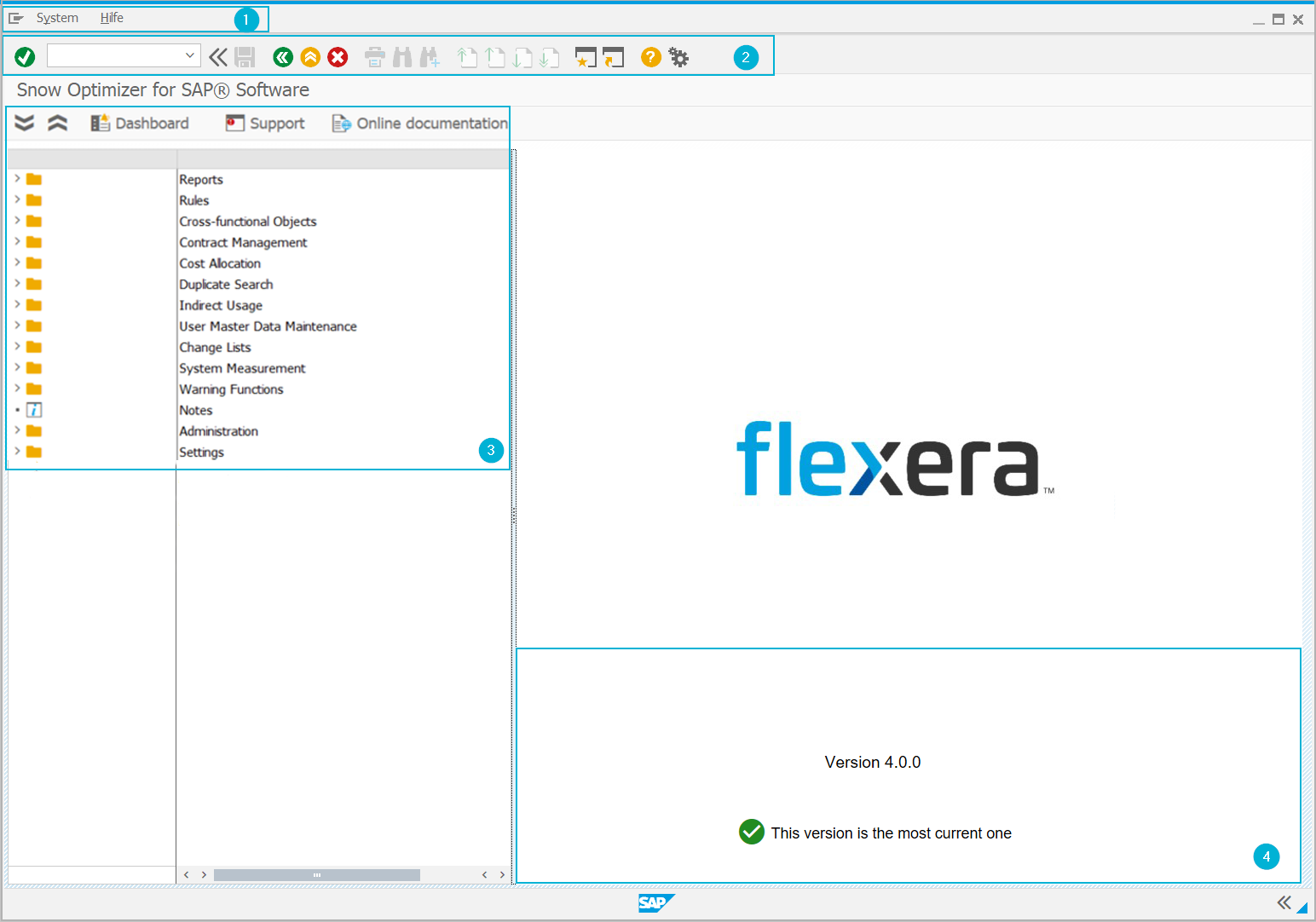Select the Warning Functions label
1316x922 pixels.
click(x=231, y=389)
